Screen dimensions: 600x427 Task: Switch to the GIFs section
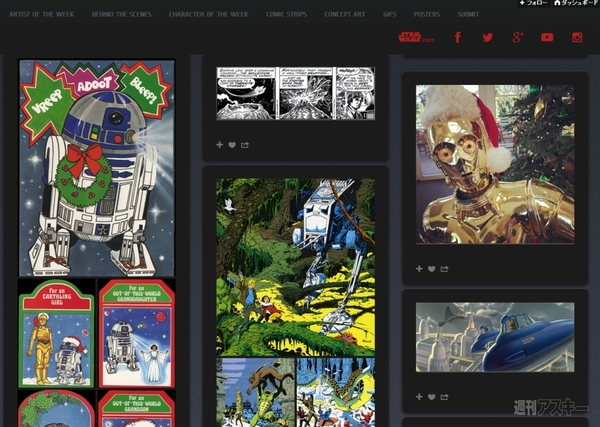click(x=390, y=15)
